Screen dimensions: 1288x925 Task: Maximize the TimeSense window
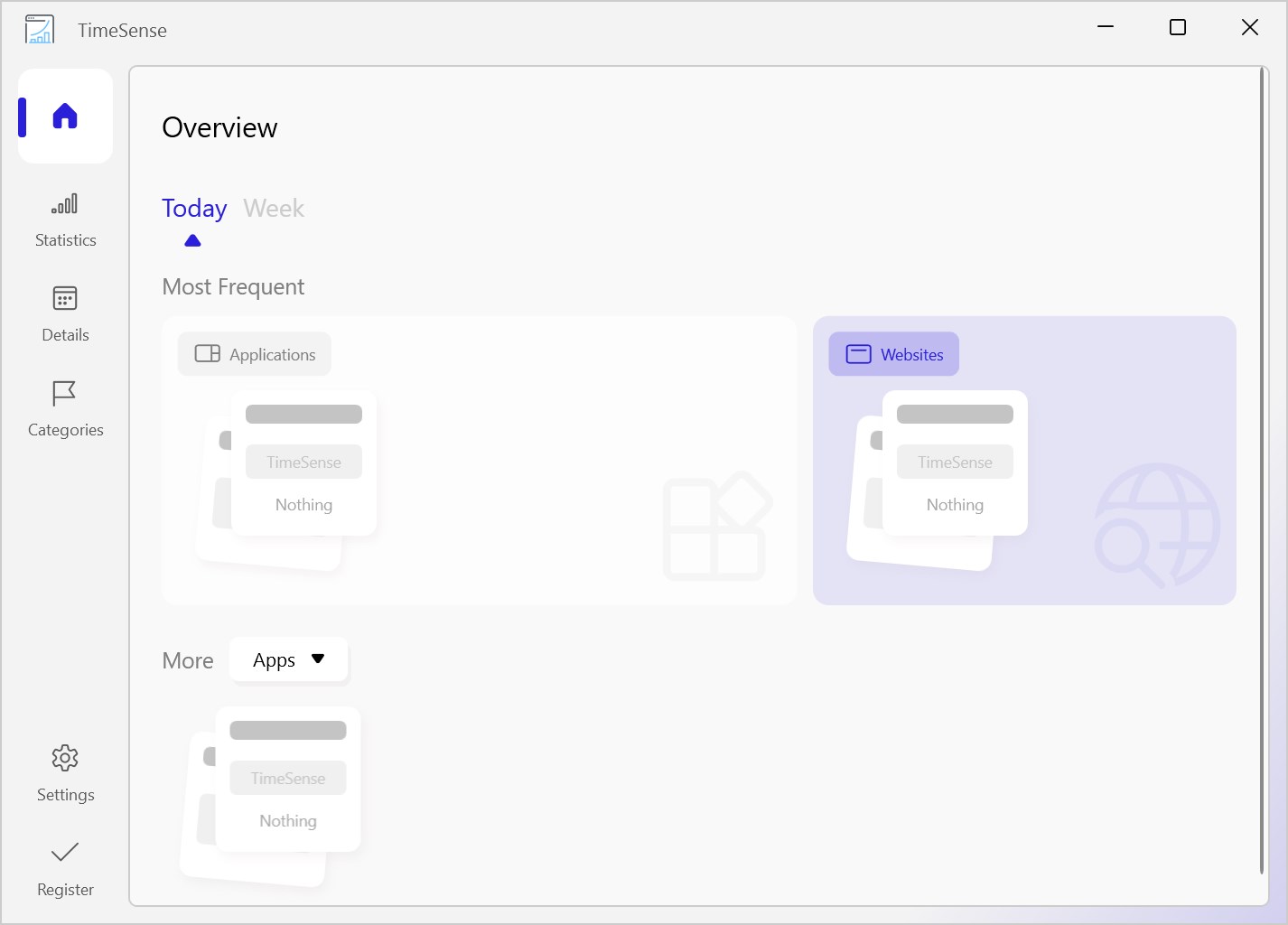pos(1178,28)
